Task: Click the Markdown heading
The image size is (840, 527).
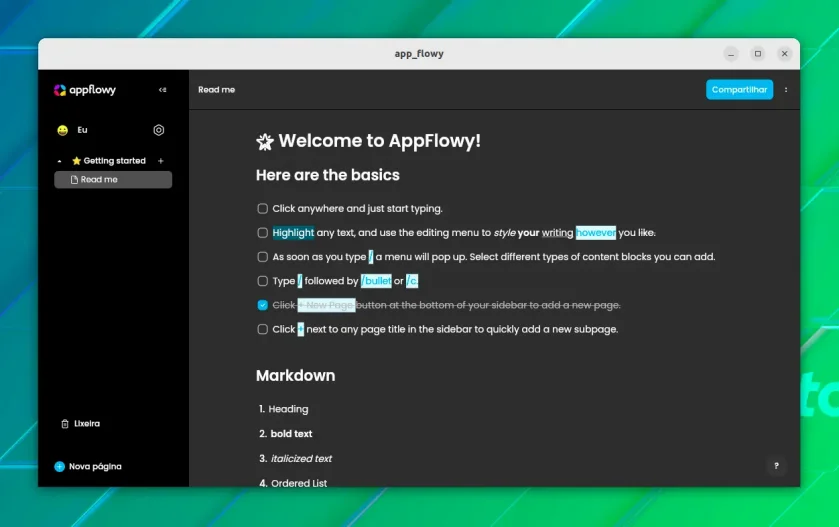Action: click(x=295, y=375)
